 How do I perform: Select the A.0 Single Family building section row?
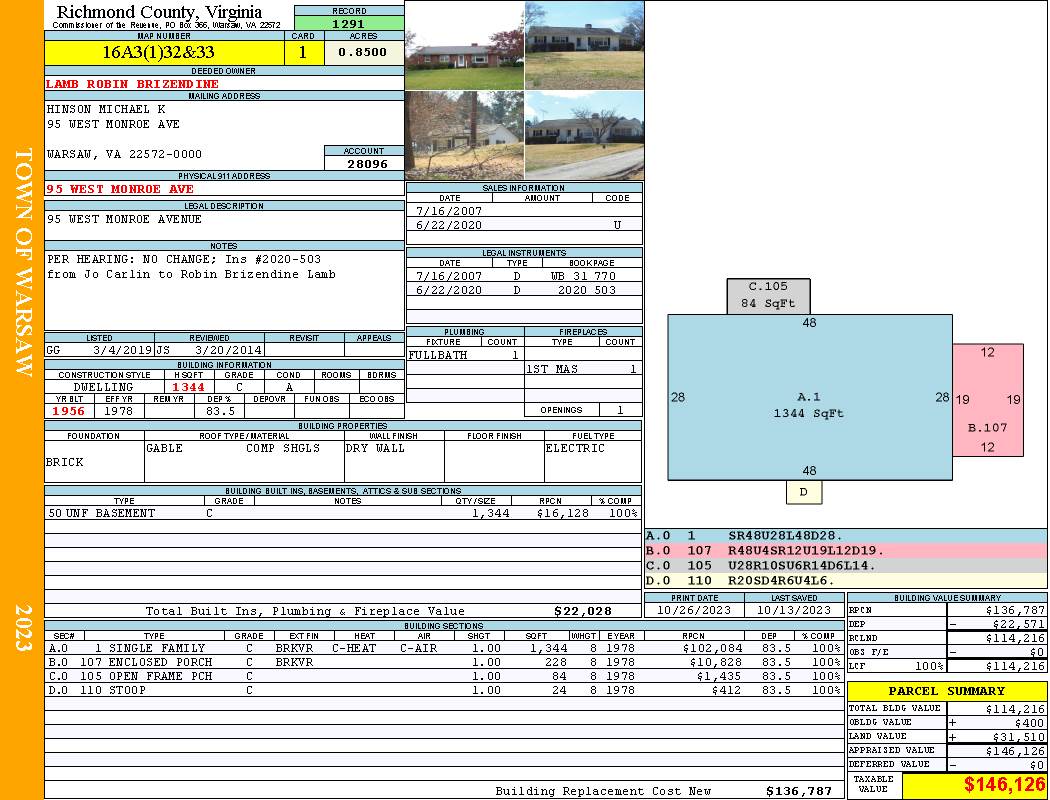pos(443,648)
